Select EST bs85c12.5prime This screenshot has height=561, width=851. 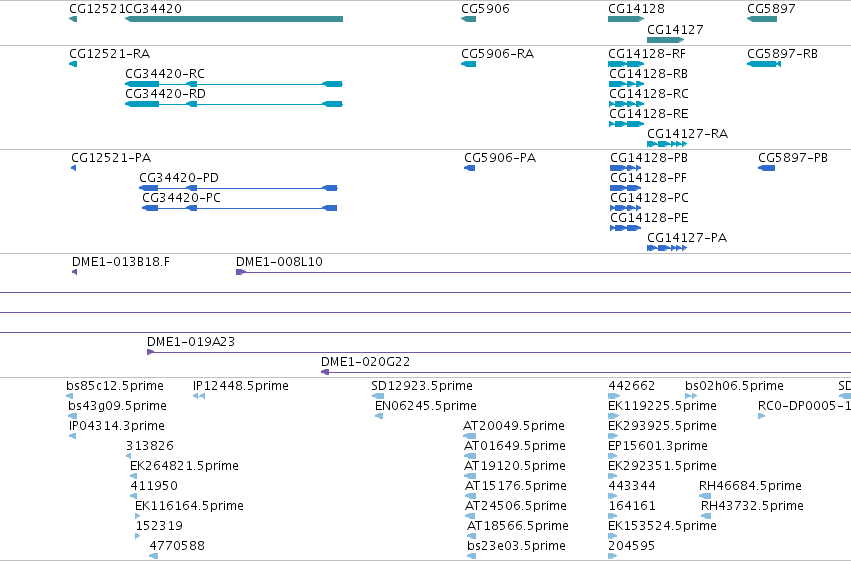115,386
